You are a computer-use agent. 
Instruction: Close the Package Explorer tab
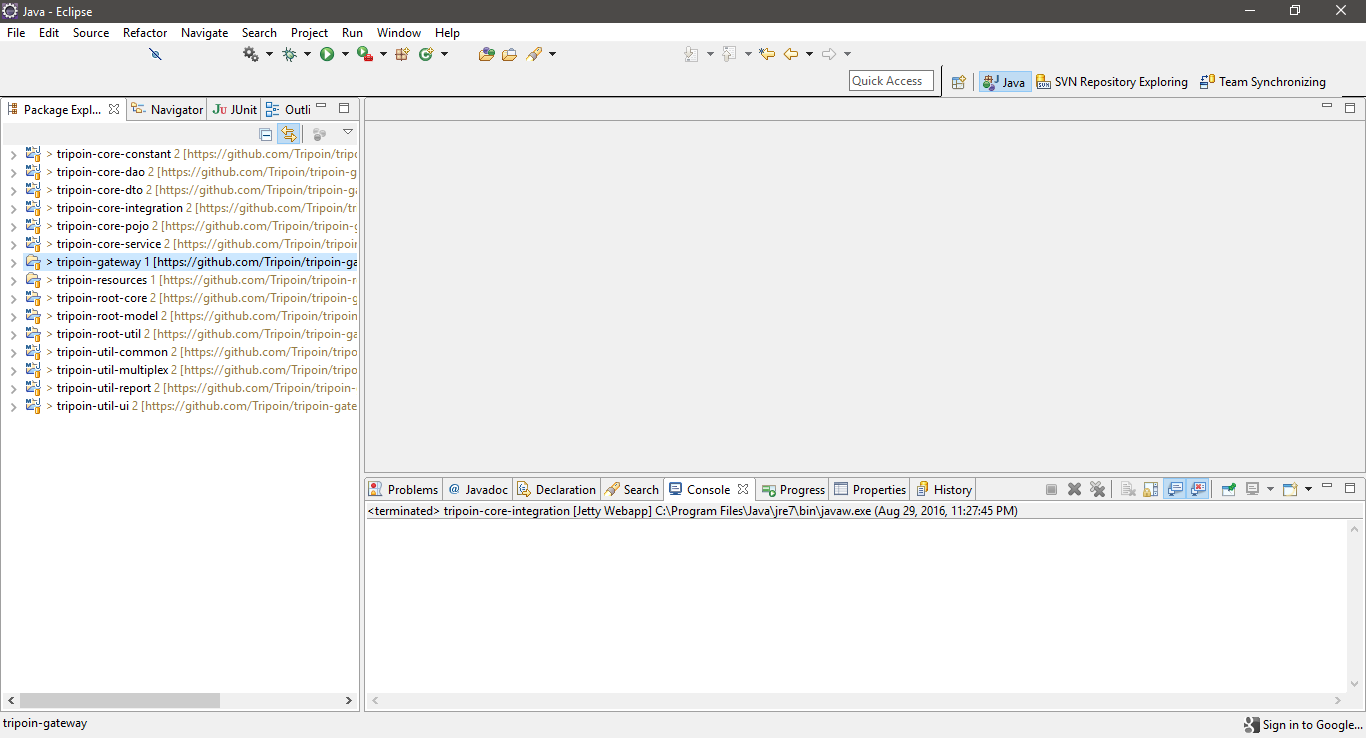click(114, 109)
